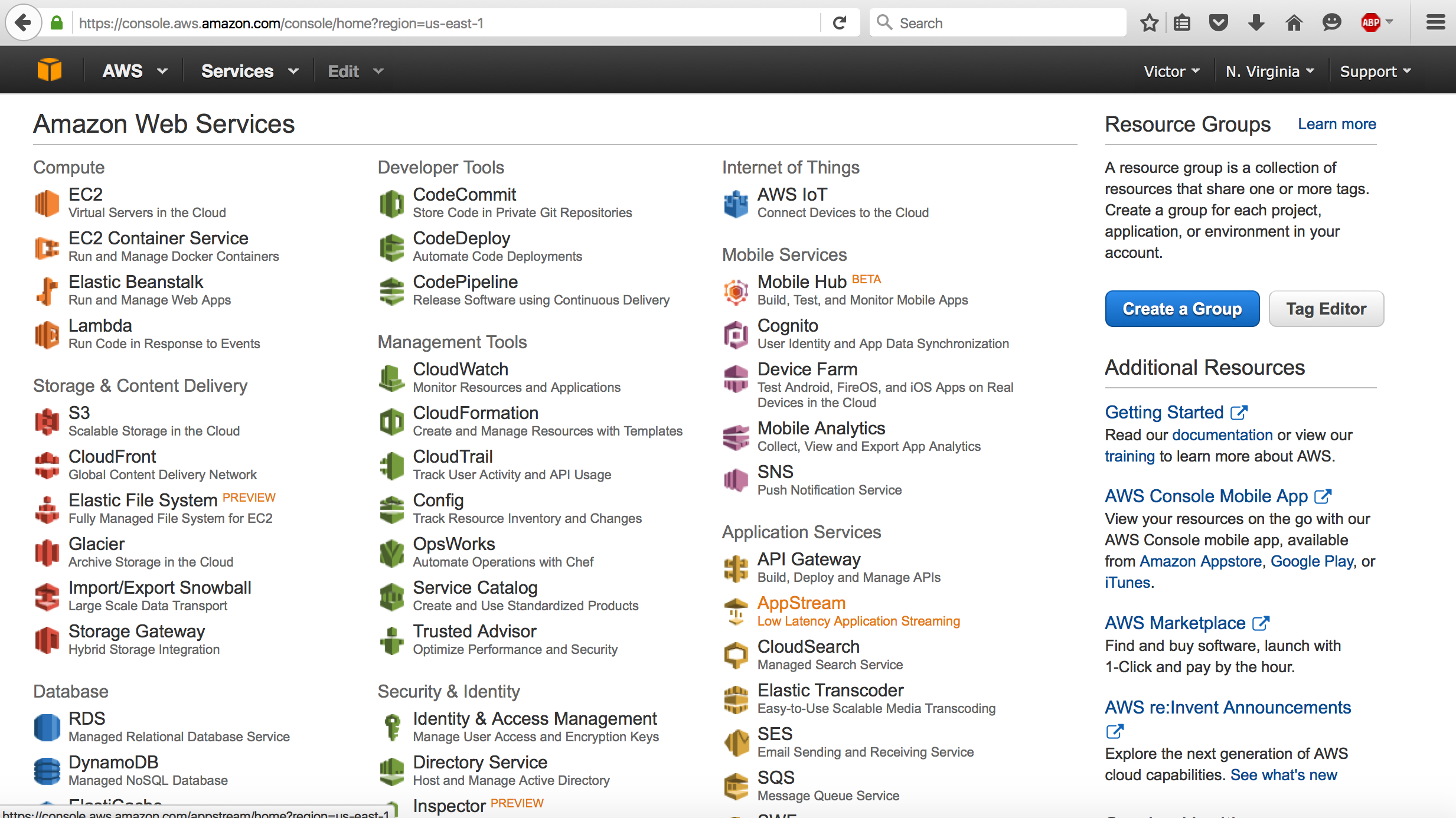The height and width of the screenshot is (818, 1456).
Task: Click the API Gateway icon
Action: (736, 568)
